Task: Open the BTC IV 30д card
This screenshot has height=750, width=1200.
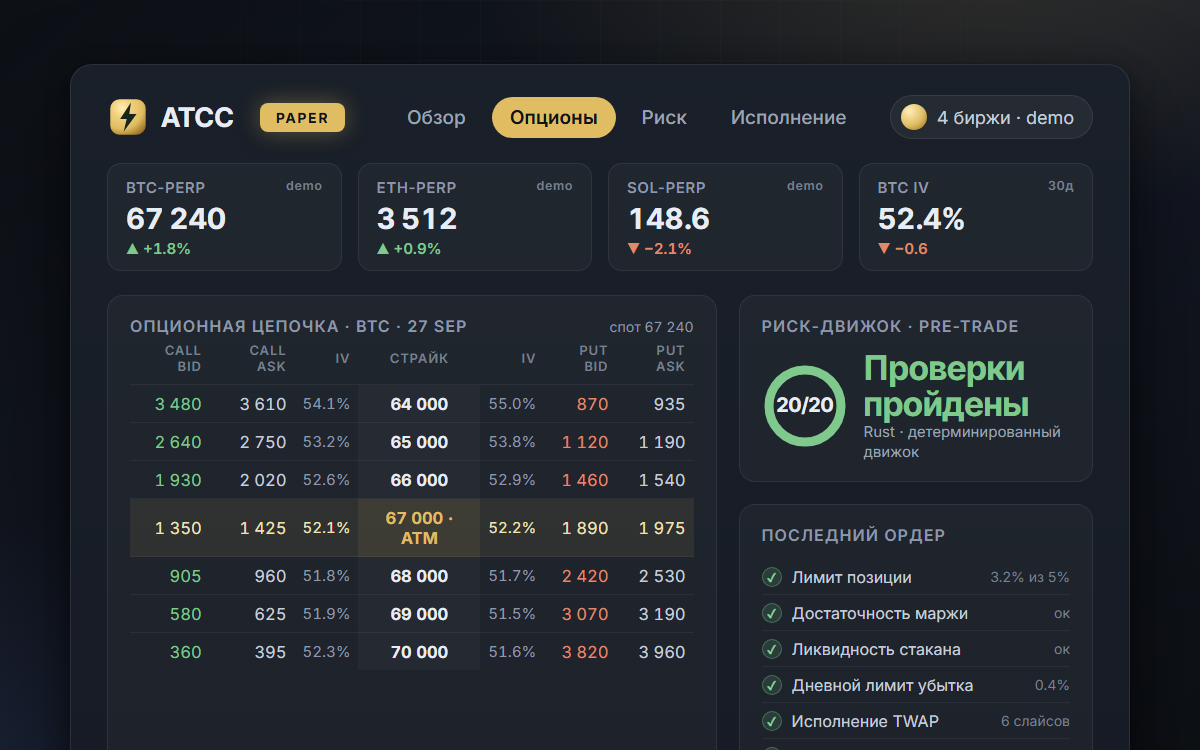Action: point(976,217)
